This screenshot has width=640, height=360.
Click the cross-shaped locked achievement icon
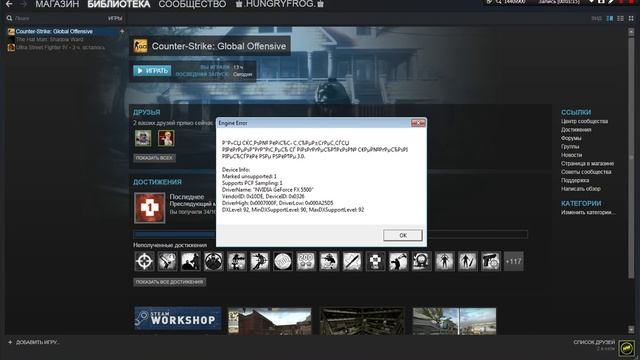pyautogui.click(x=375, y=261)
